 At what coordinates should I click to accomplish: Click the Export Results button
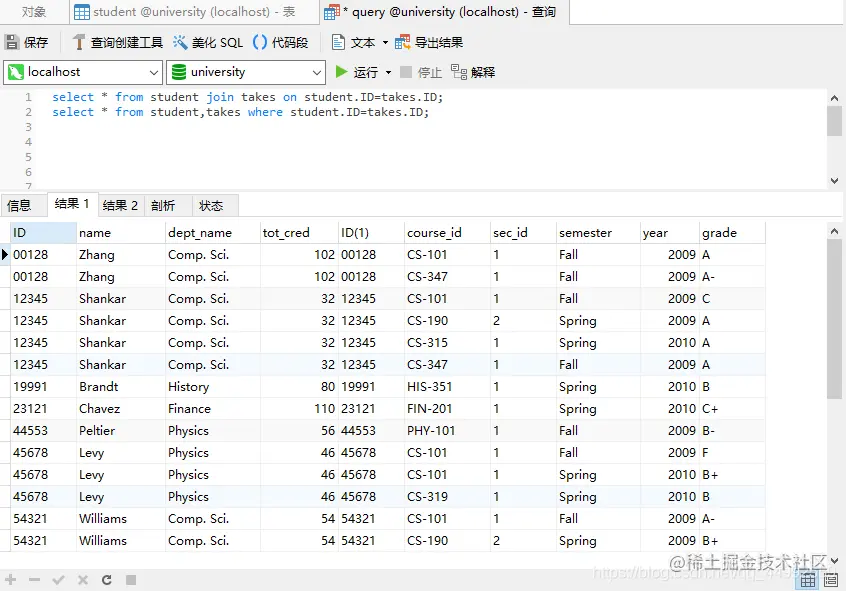pyautogui.click(x=429, y=42)
